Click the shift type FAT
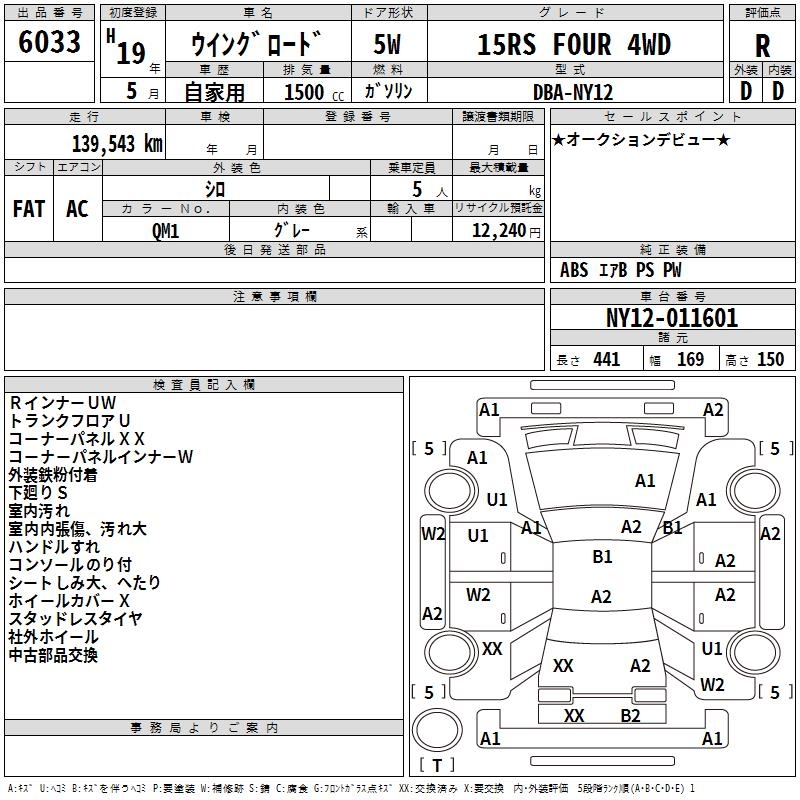 pos(29,209)
